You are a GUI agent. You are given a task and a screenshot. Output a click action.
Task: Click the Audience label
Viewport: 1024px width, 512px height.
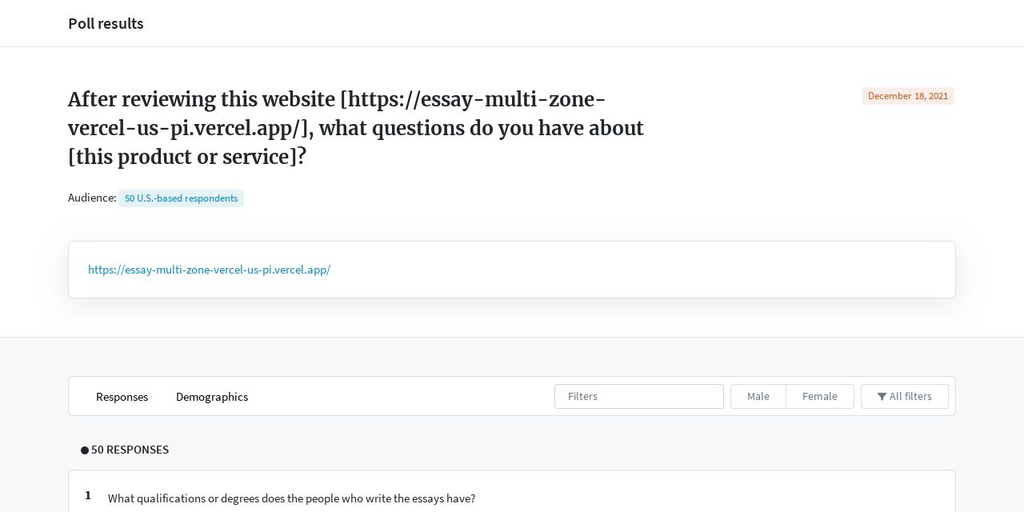click(92, 198)
